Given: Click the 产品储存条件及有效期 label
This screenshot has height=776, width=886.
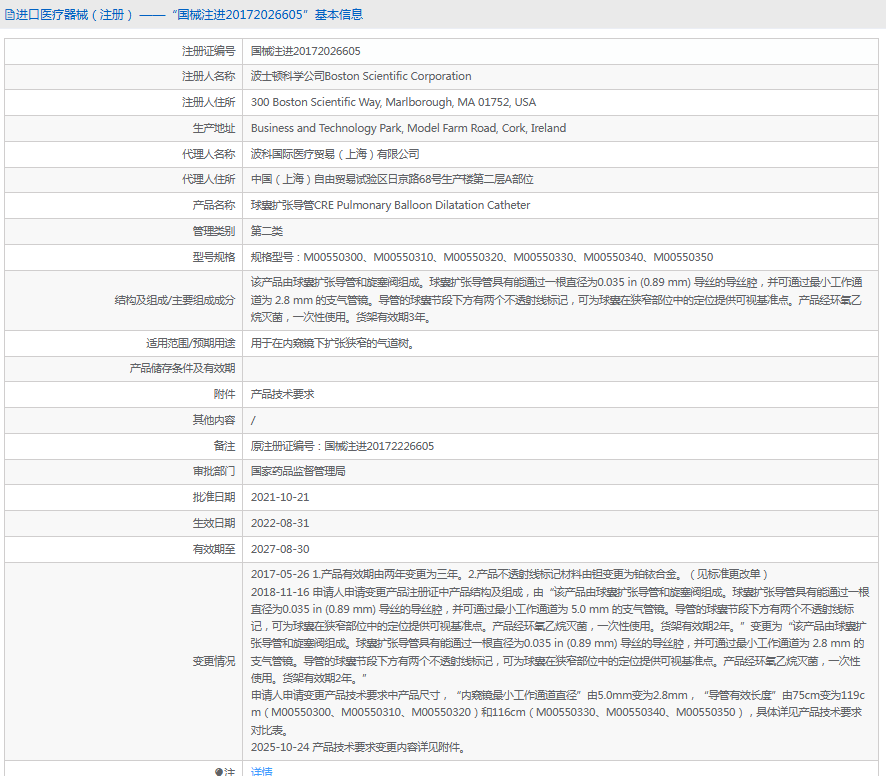Looking at the screenshot, I should click(183, 369).
